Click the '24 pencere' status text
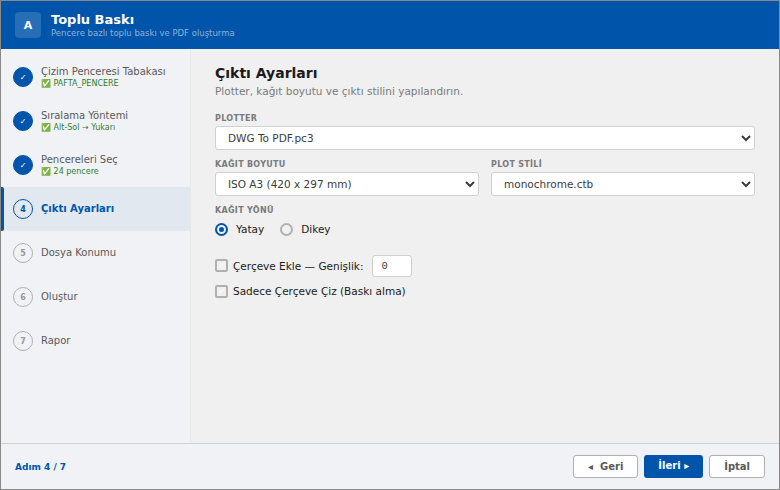 (76, 171)
